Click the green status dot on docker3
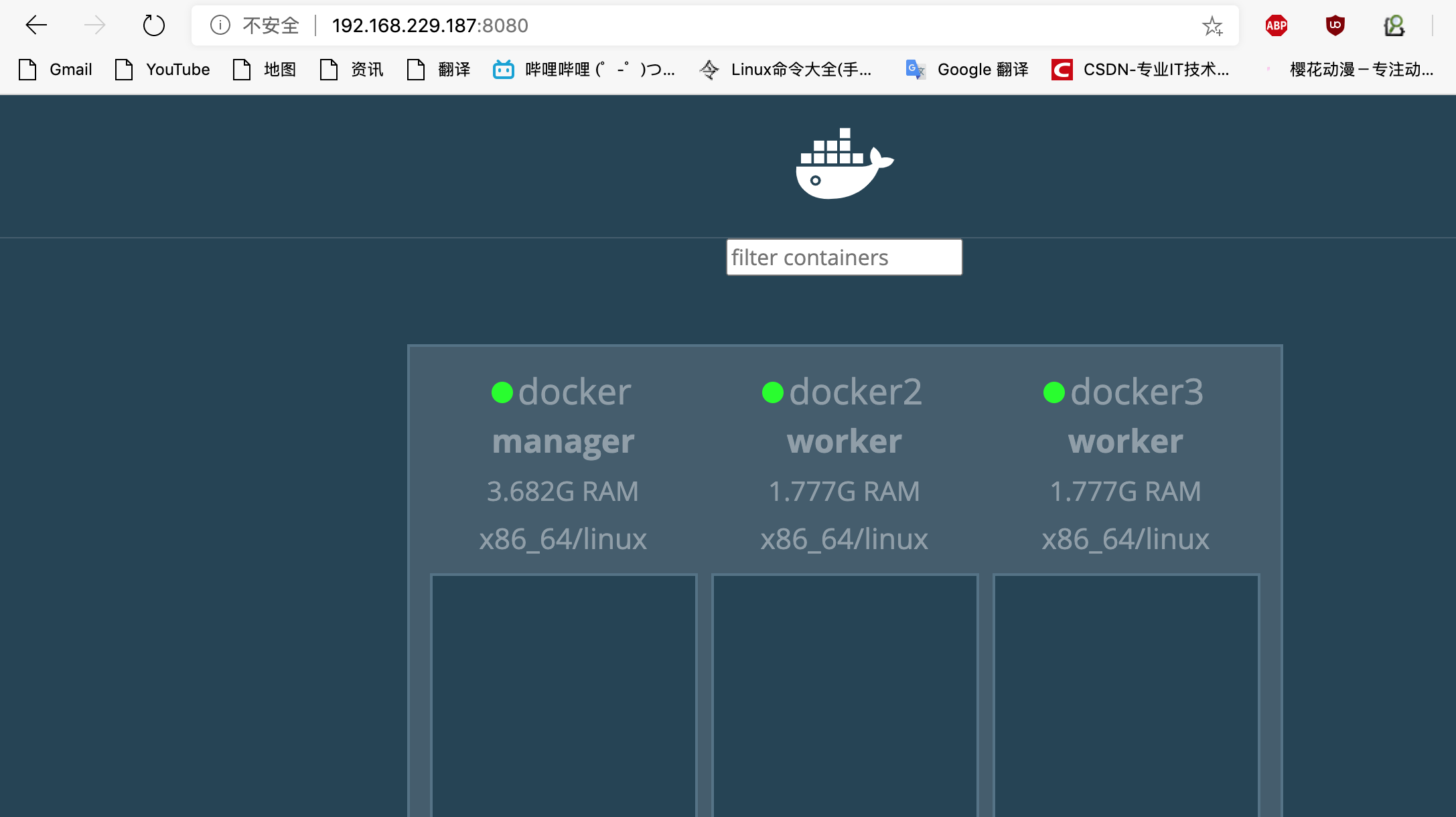Image resolution: width=1456 pixels, height=817 pixels. 1053,392
